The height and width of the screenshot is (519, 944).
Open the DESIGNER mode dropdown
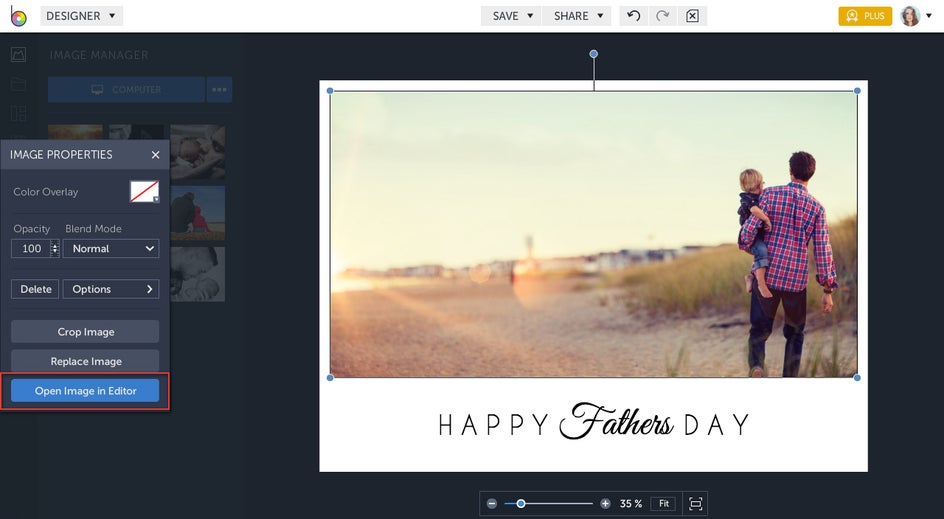point(81,16)
